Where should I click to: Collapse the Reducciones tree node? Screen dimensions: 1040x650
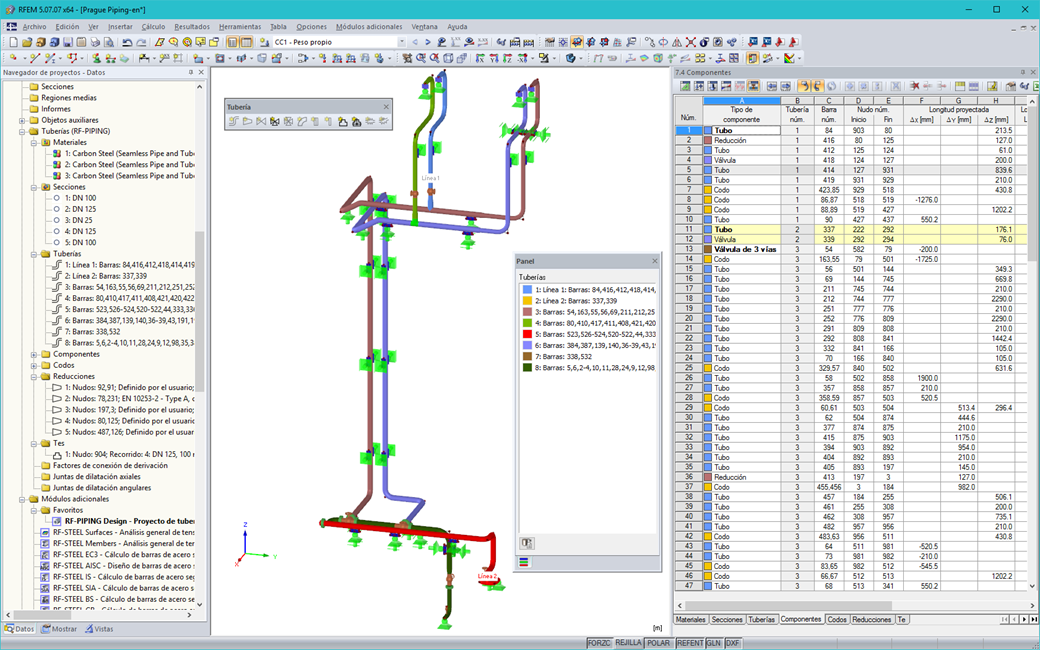pyautogui.click(x=34, y=377)
